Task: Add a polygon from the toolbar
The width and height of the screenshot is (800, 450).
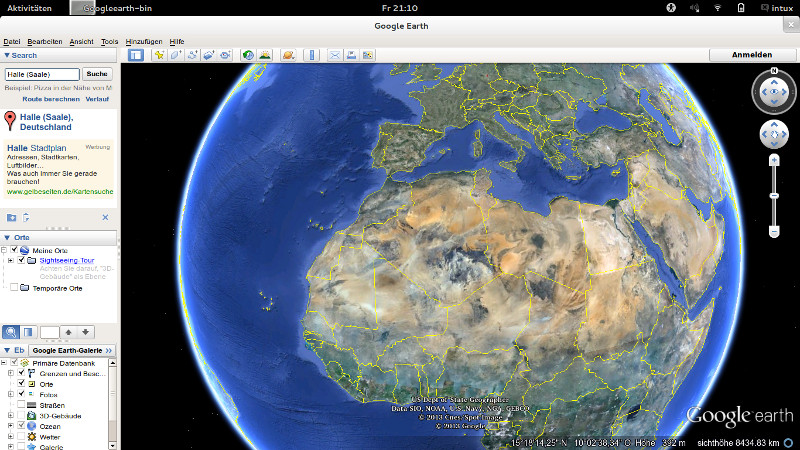Action: point(176,55)
